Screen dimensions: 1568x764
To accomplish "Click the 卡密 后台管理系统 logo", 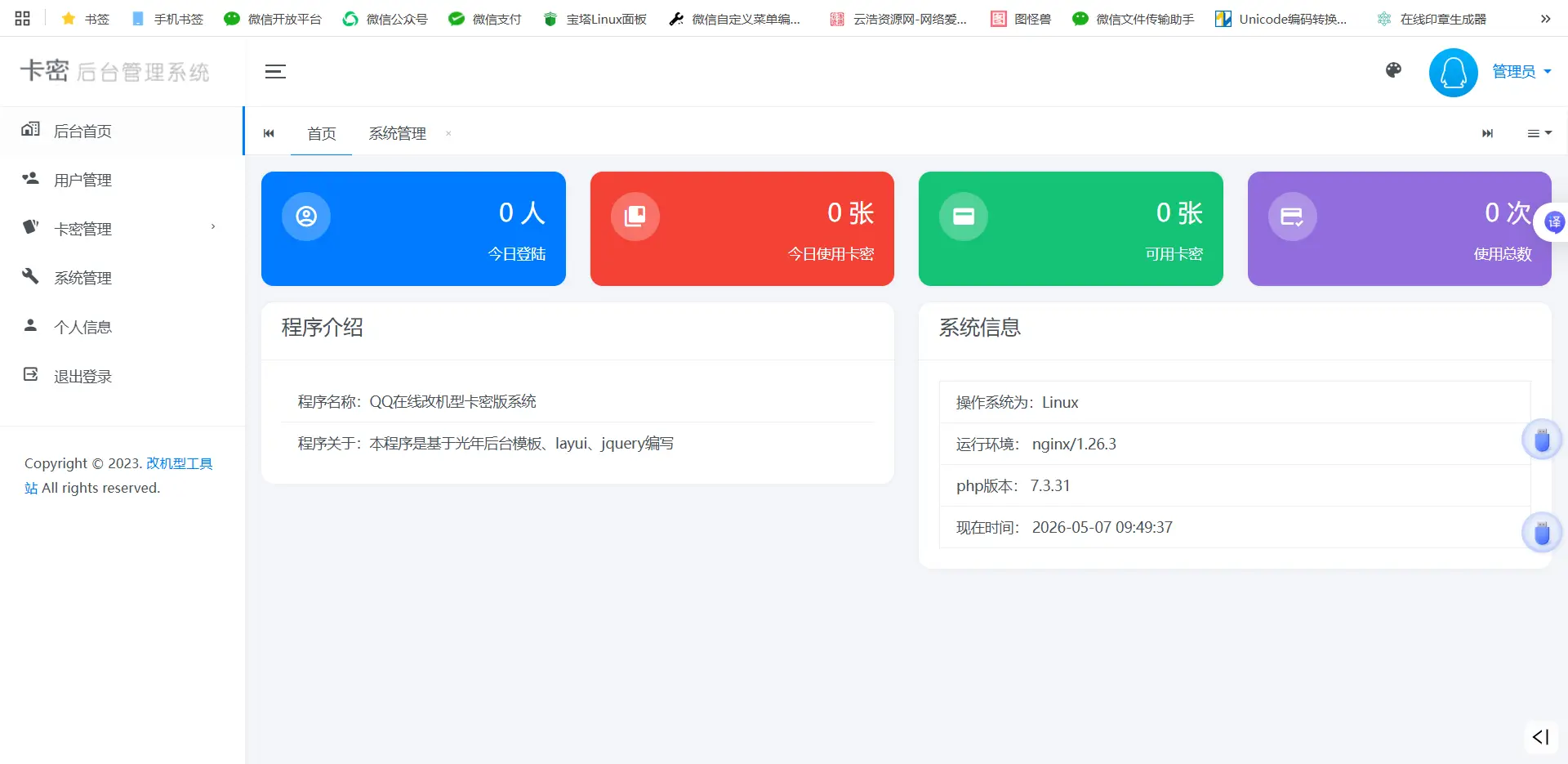I will click(115, 71).
